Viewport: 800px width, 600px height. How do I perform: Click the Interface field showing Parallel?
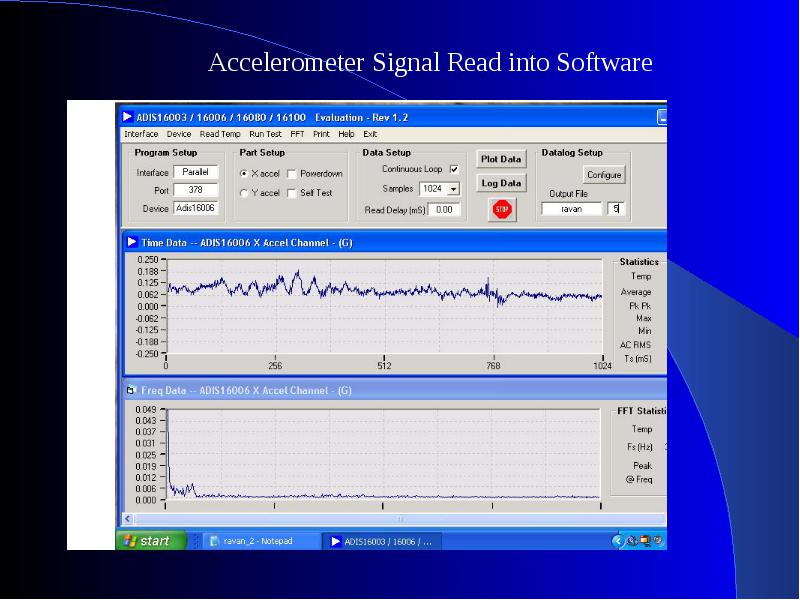point(195,172)
